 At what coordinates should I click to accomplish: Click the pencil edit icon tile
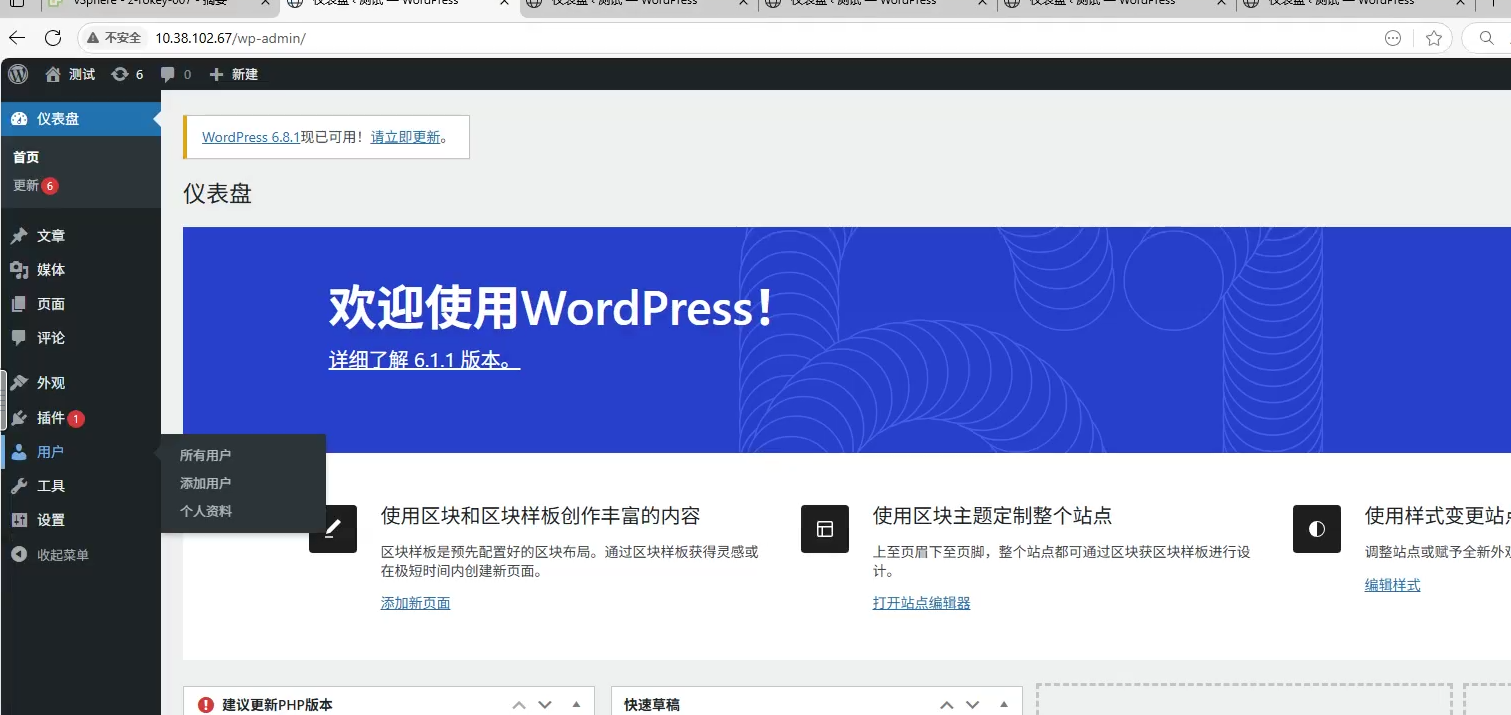pos(333,529)
